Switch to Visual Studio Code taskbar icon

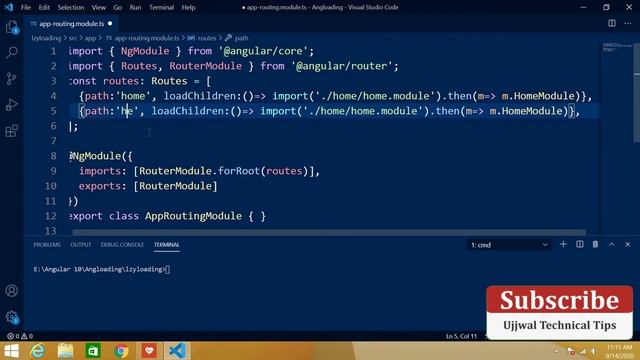177,351
